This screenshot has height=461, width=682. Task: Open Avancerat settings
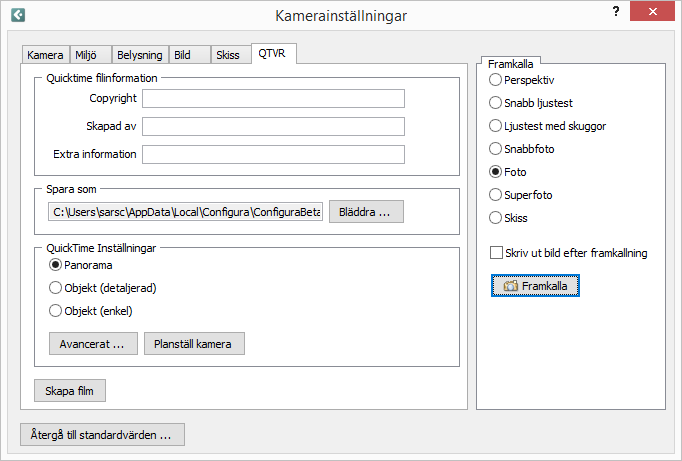coord(92,344)
